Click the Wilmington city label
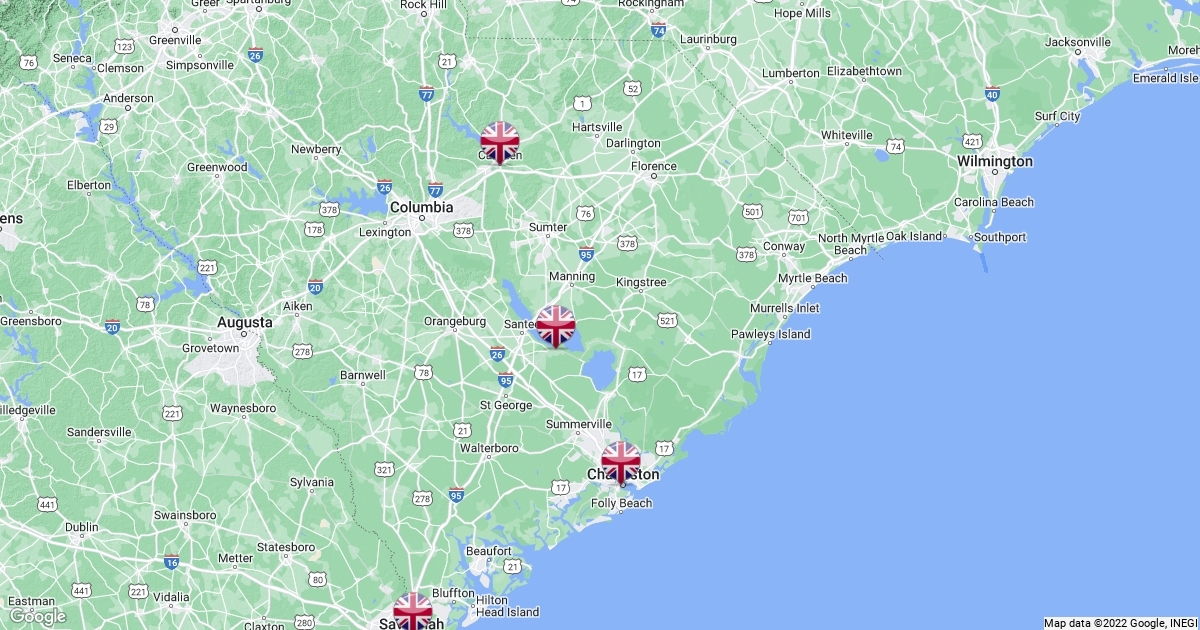This screenshot has width=1200, height=630. [x=995, y=161]
